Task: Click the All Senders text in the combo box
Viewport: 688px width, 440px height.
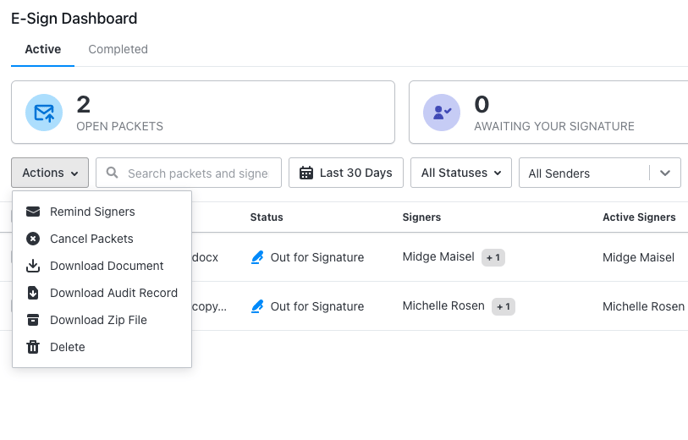Action: 559,174
